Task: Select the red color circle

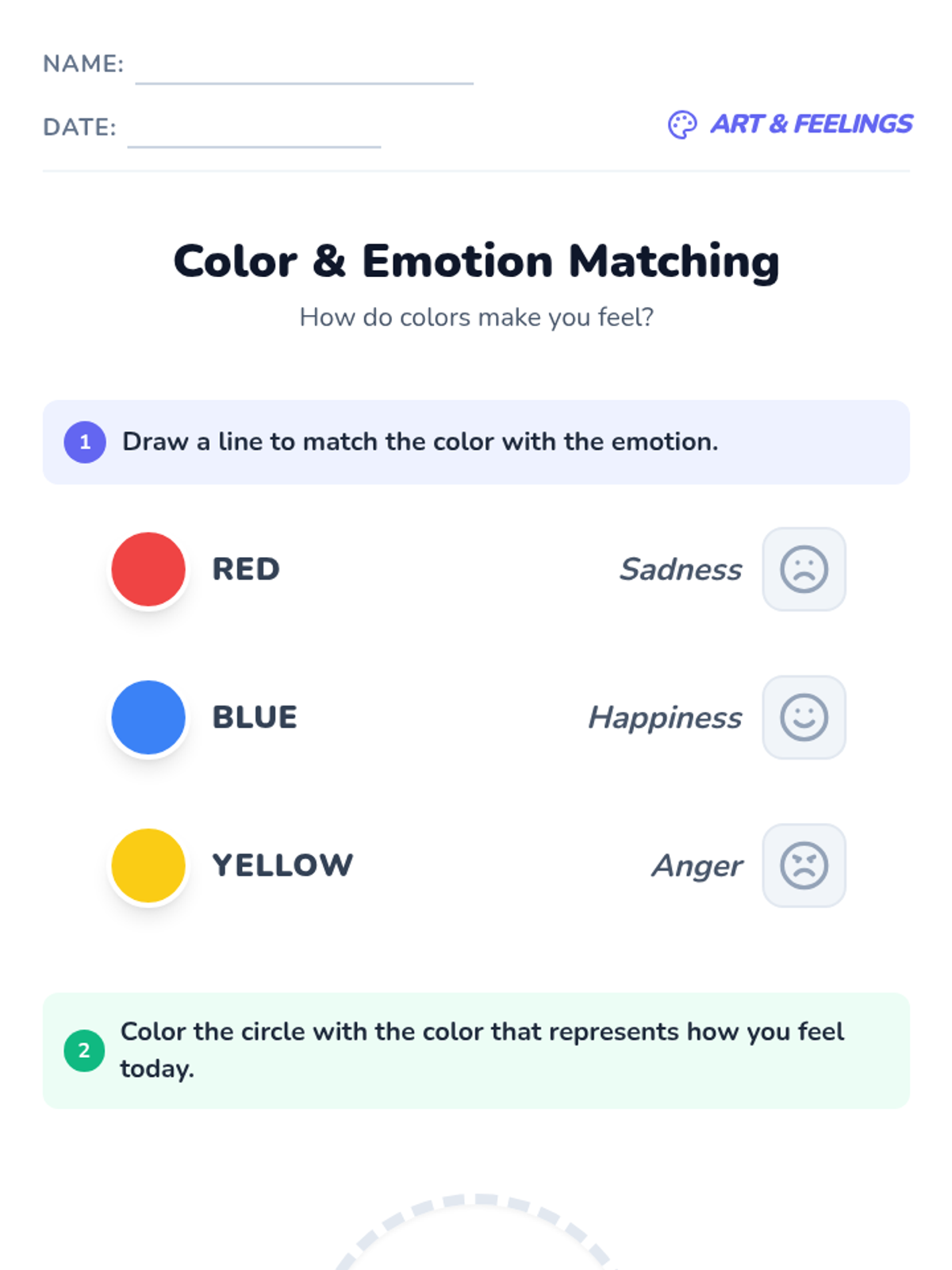Action: tap(148, 569)
